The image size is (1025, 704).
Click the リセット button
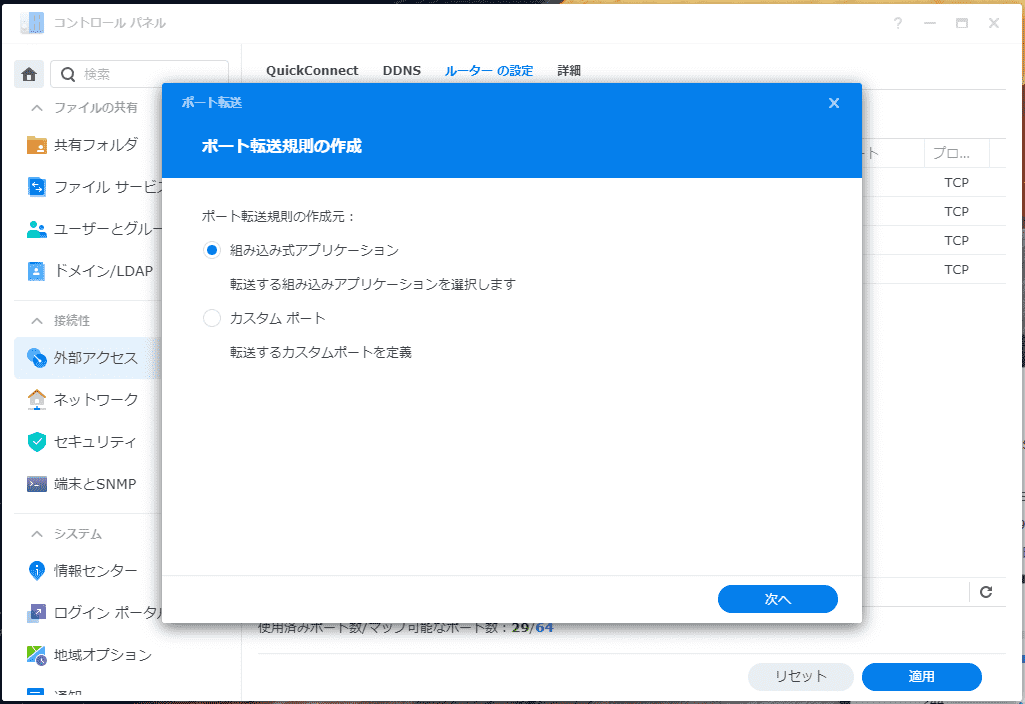pos(801,677)
